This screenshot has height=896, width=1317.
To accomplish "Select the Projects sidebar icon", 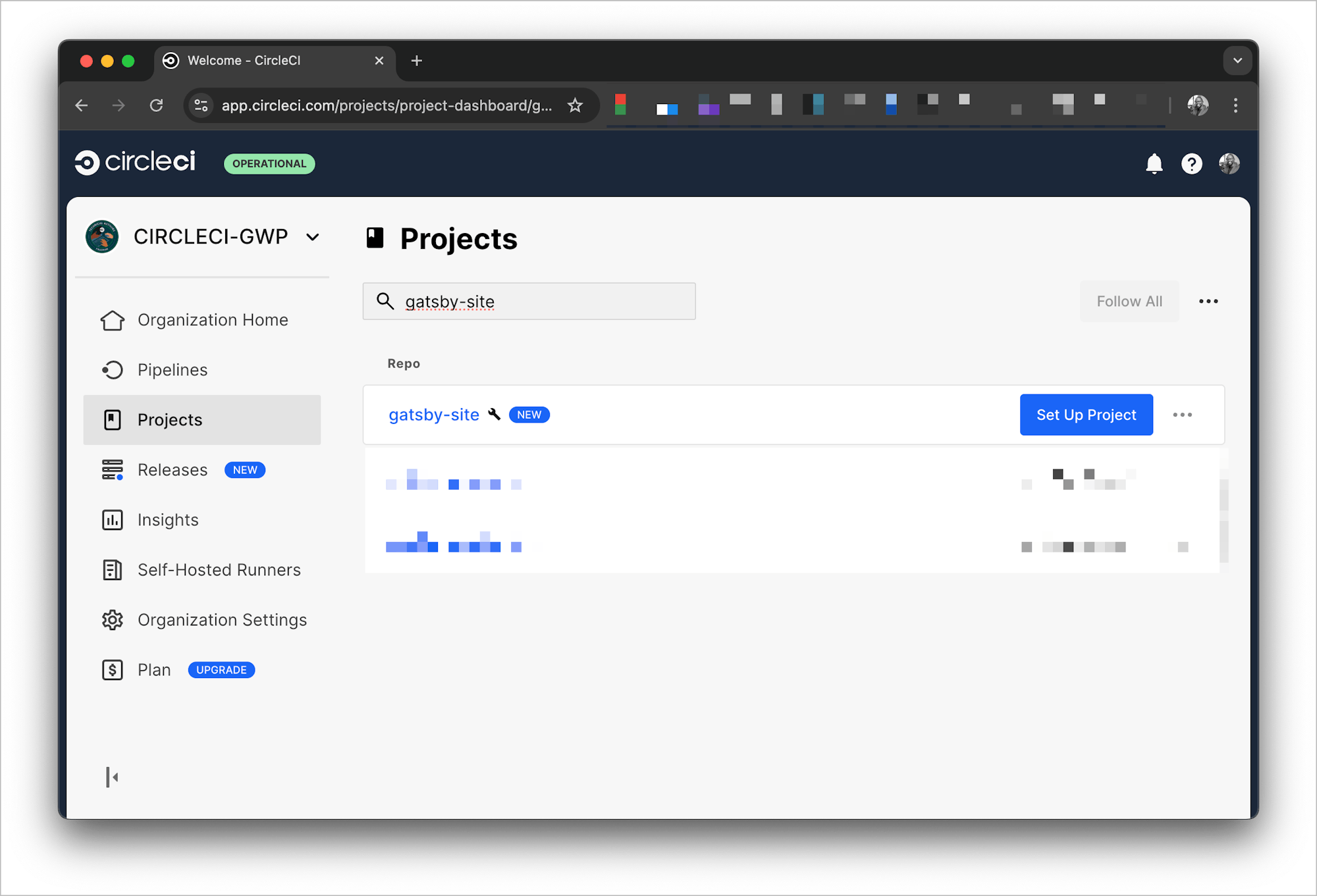I will pos(113,419).
